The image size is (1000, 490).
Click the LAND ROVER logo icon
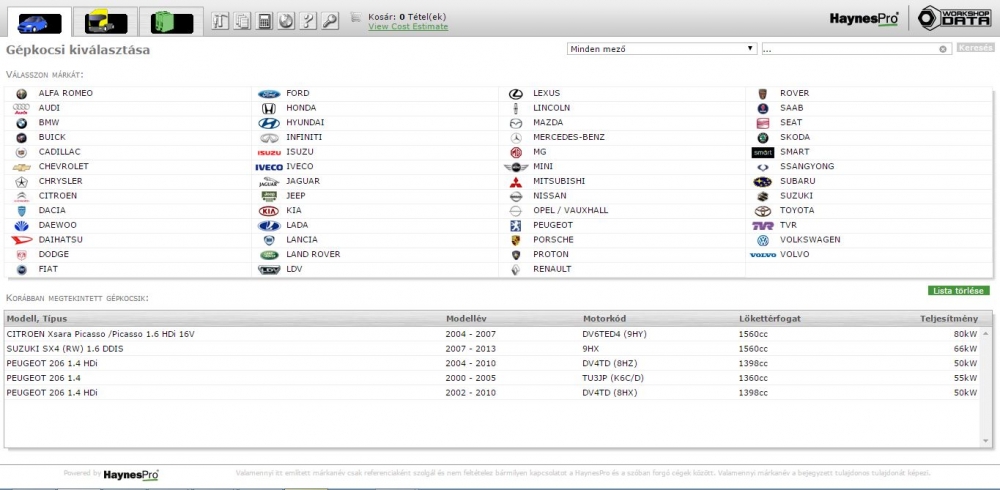pyautogui.click(x=268, y=255)
